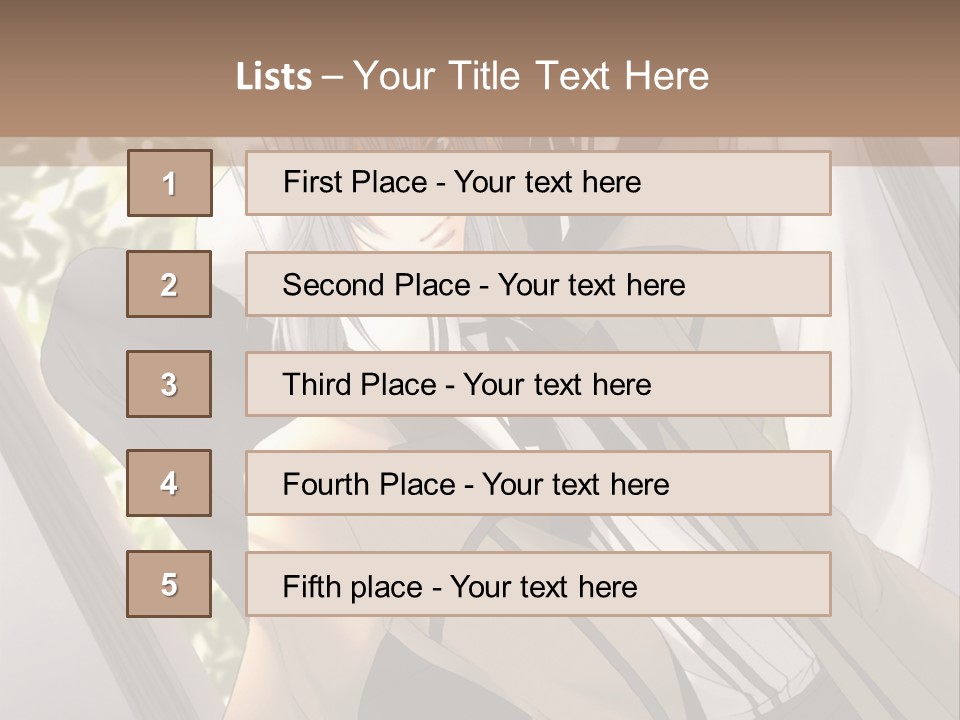
Task: Click 'Your Title Text Here' in heading
Action: pyautogui.click(x=531, y=76)
